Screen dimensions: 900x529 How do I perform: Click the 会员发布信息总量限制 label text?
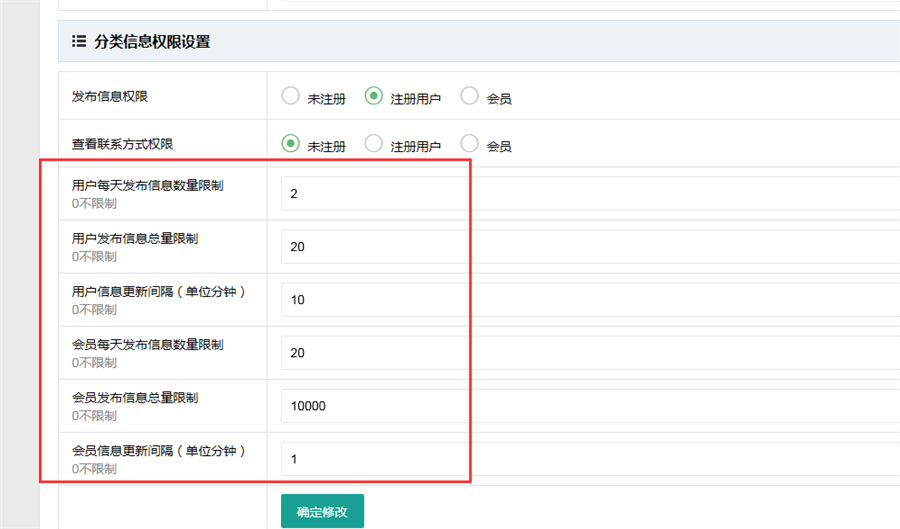[135, 397]
